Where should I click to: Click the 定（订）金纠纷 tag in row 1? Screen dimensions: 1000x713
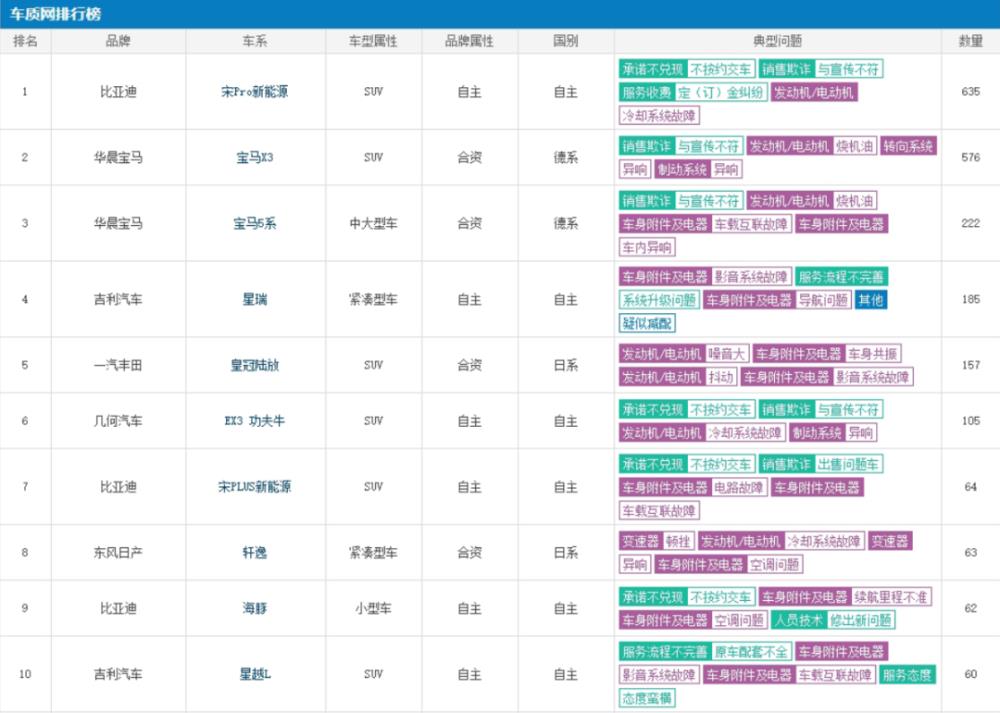(x=721, y=92)
